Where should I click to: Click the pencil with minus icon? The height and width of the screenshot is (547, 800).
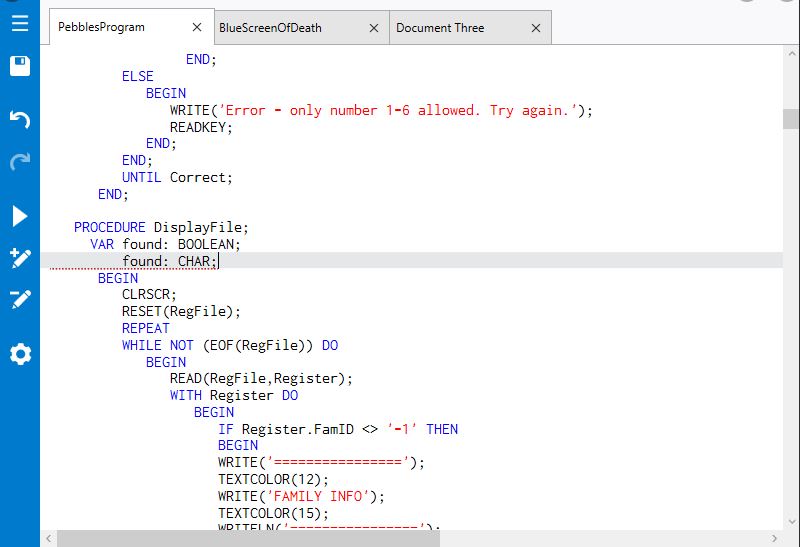(x=20, y=300)
